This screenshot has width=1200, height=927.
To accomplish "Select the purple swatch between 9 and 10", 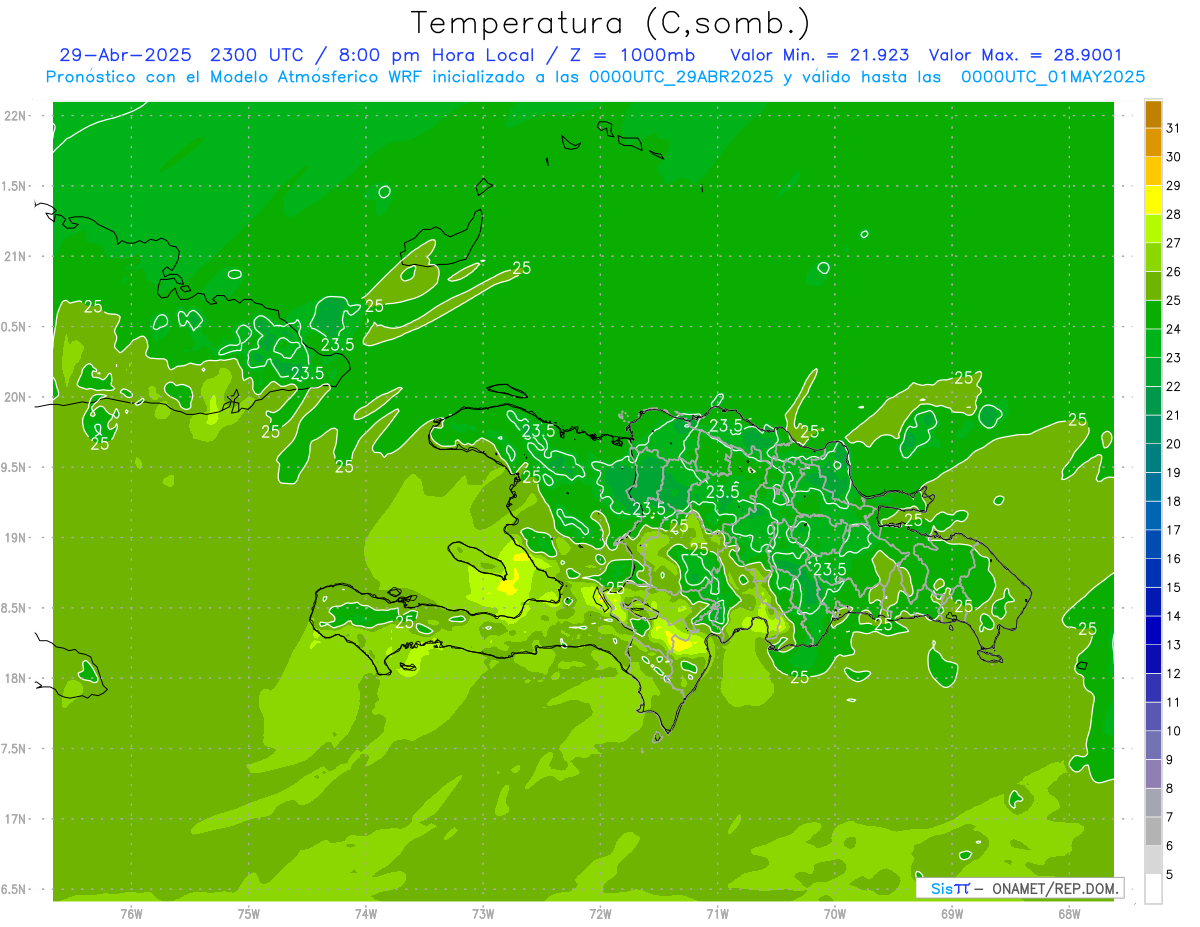I will click(x=1153, y=745).
